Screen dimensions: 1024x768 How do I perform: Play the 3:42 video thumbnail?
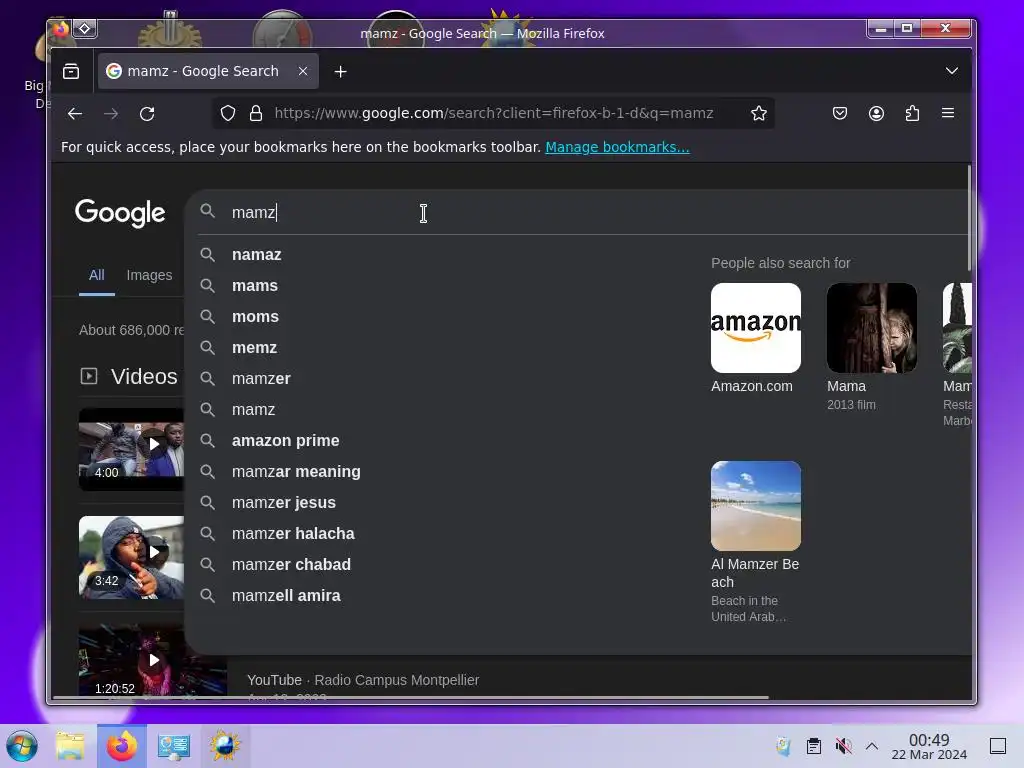(131, 557)
